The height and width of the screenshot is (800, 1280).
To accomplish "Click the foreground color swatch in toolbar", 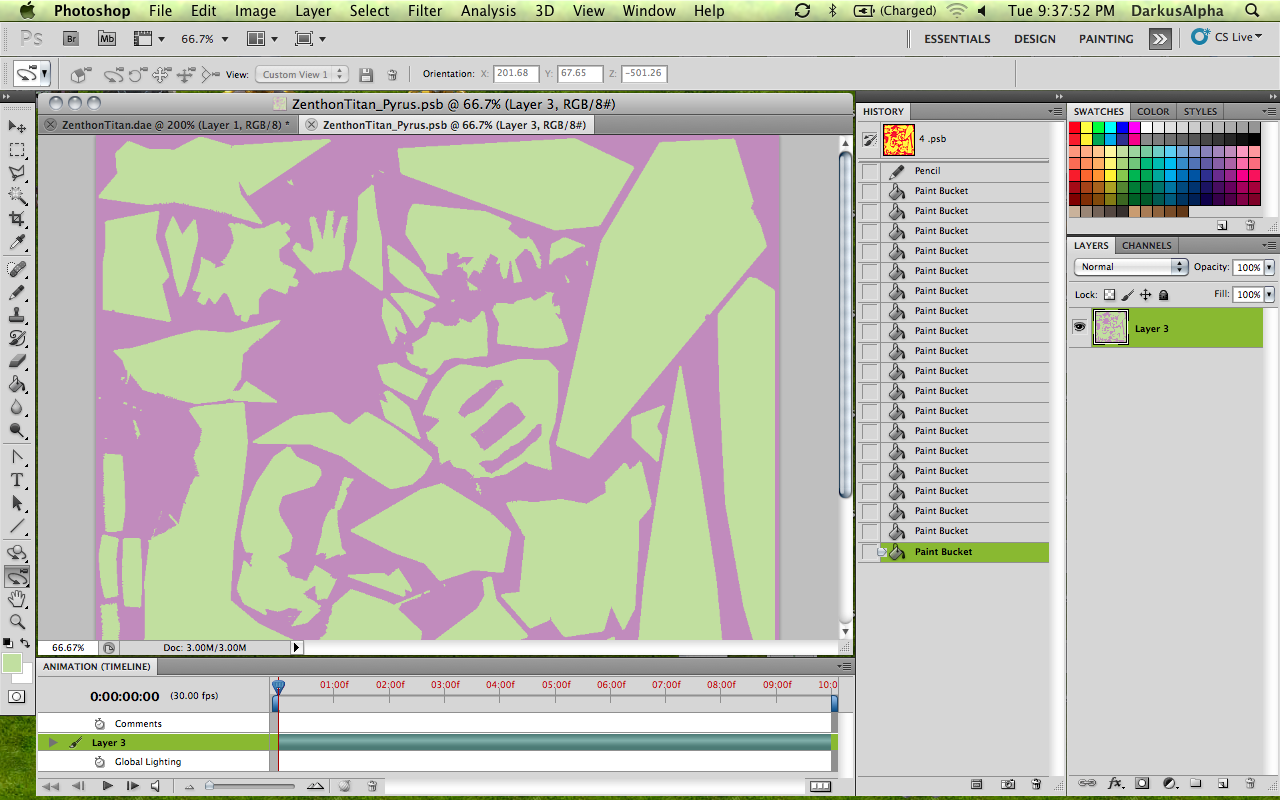I will click(x=12, y=663).
